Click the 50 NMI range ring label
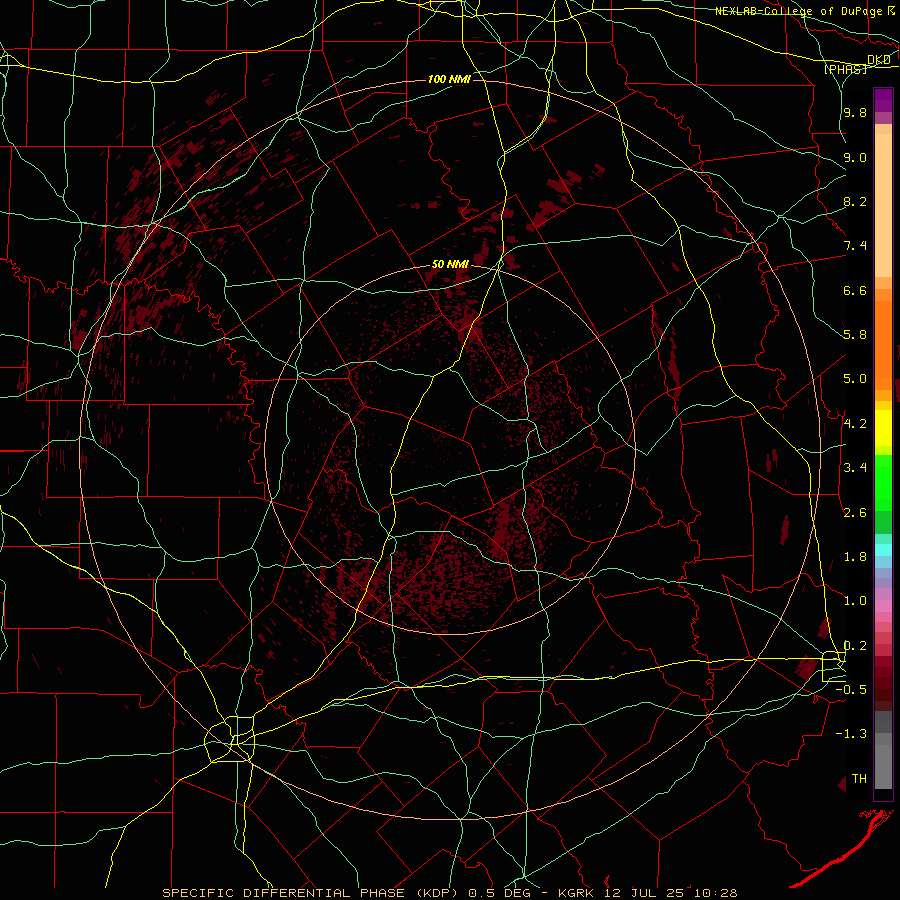900x900 pixels. coord(450,264)
